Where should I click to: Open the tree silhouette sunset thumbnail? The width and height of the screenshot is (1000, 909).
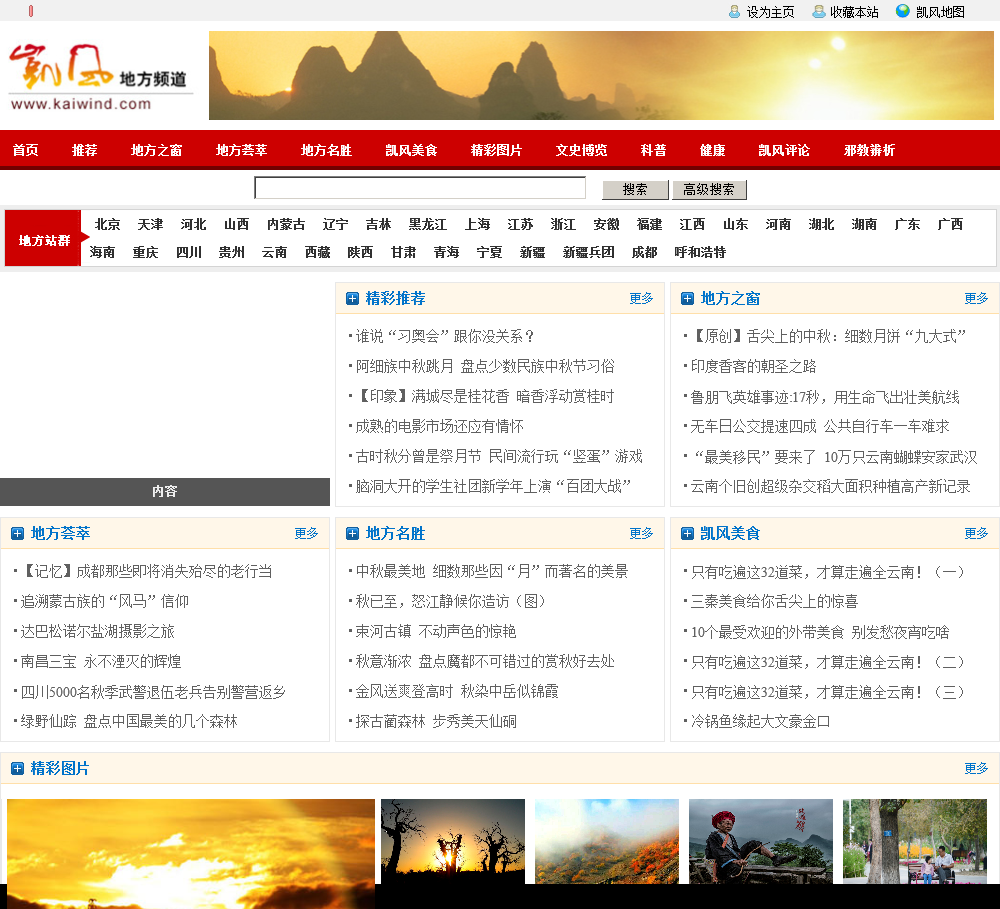click(x=453, y=841)
